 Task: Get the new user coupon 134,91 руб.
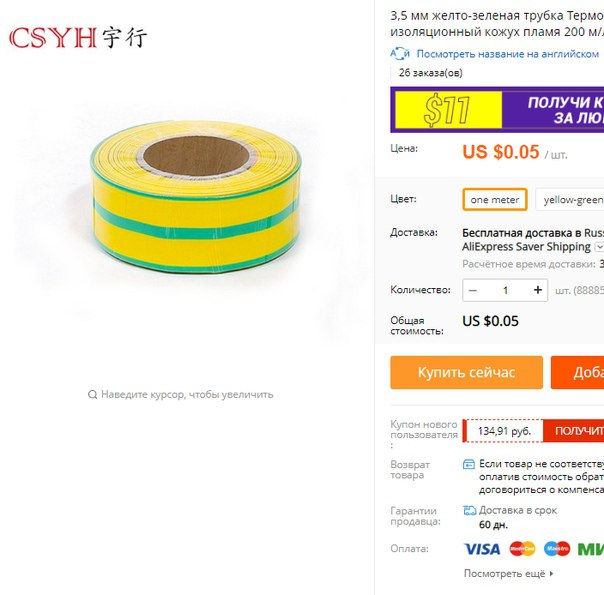tap(573, 431)
